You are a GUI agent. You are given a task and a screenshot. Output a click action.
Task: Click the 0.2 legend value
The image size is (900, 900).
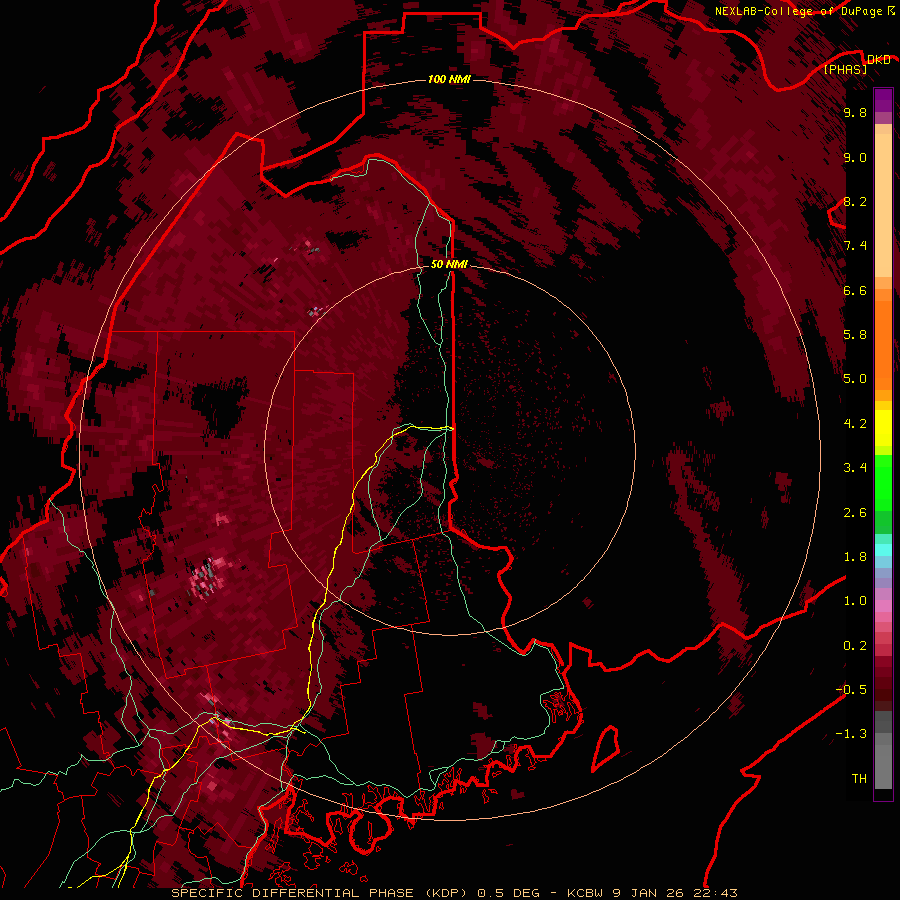tap(855, 646)
